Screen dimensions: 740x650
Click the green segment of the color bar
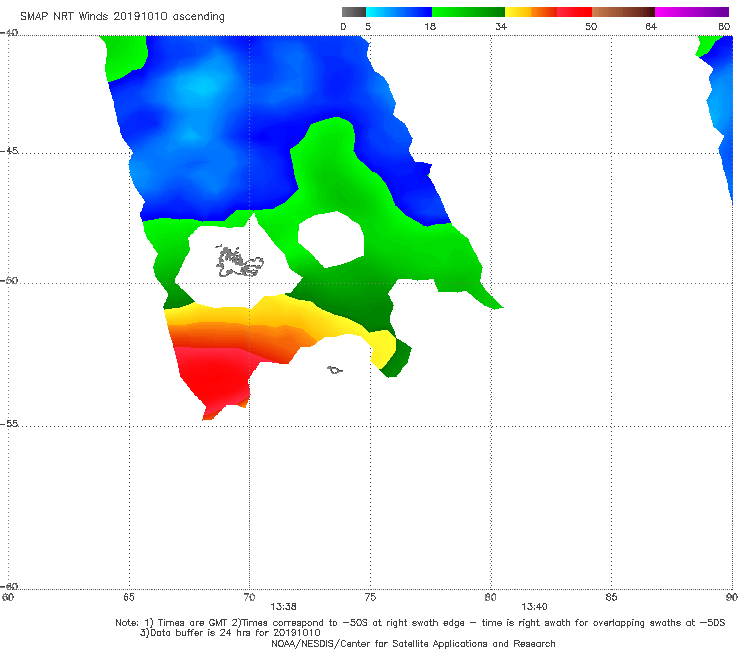coord(468,12)
